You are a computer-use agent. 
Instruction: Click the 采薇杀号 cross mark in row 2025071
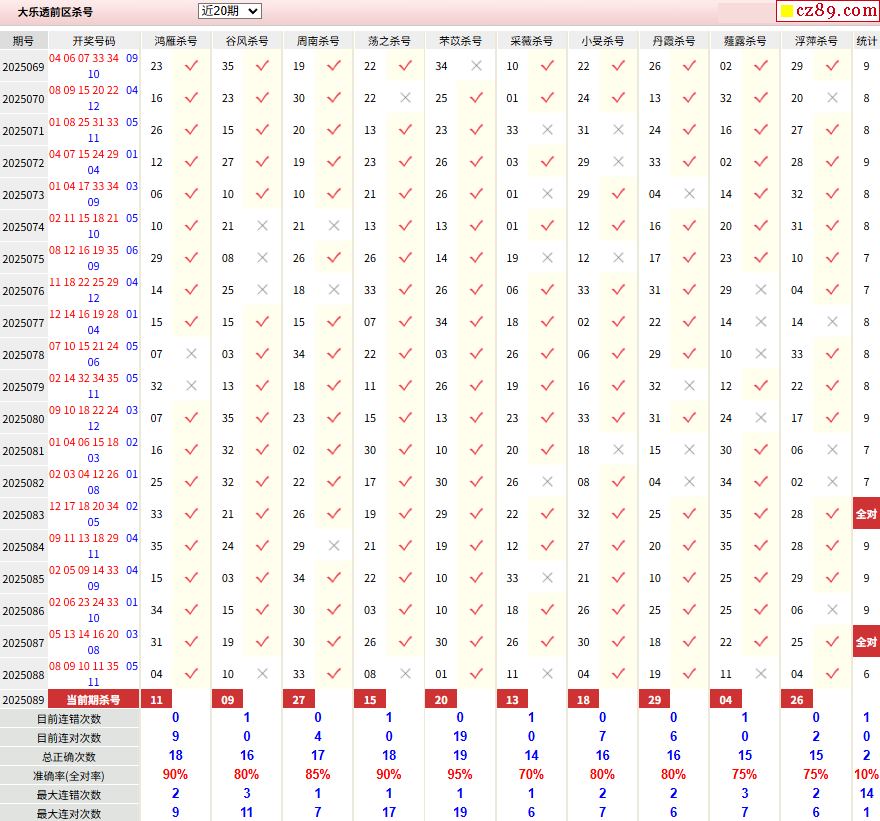click(547, 130)
